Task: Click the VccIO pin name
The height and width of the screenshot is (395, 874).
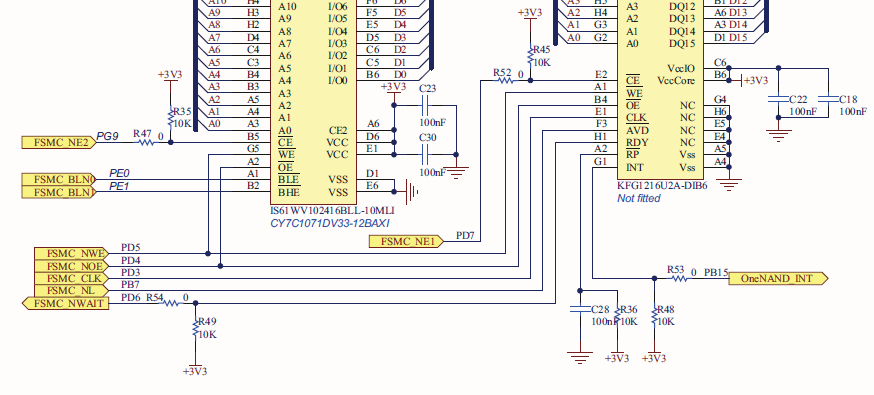Action: tap(681, 69)
